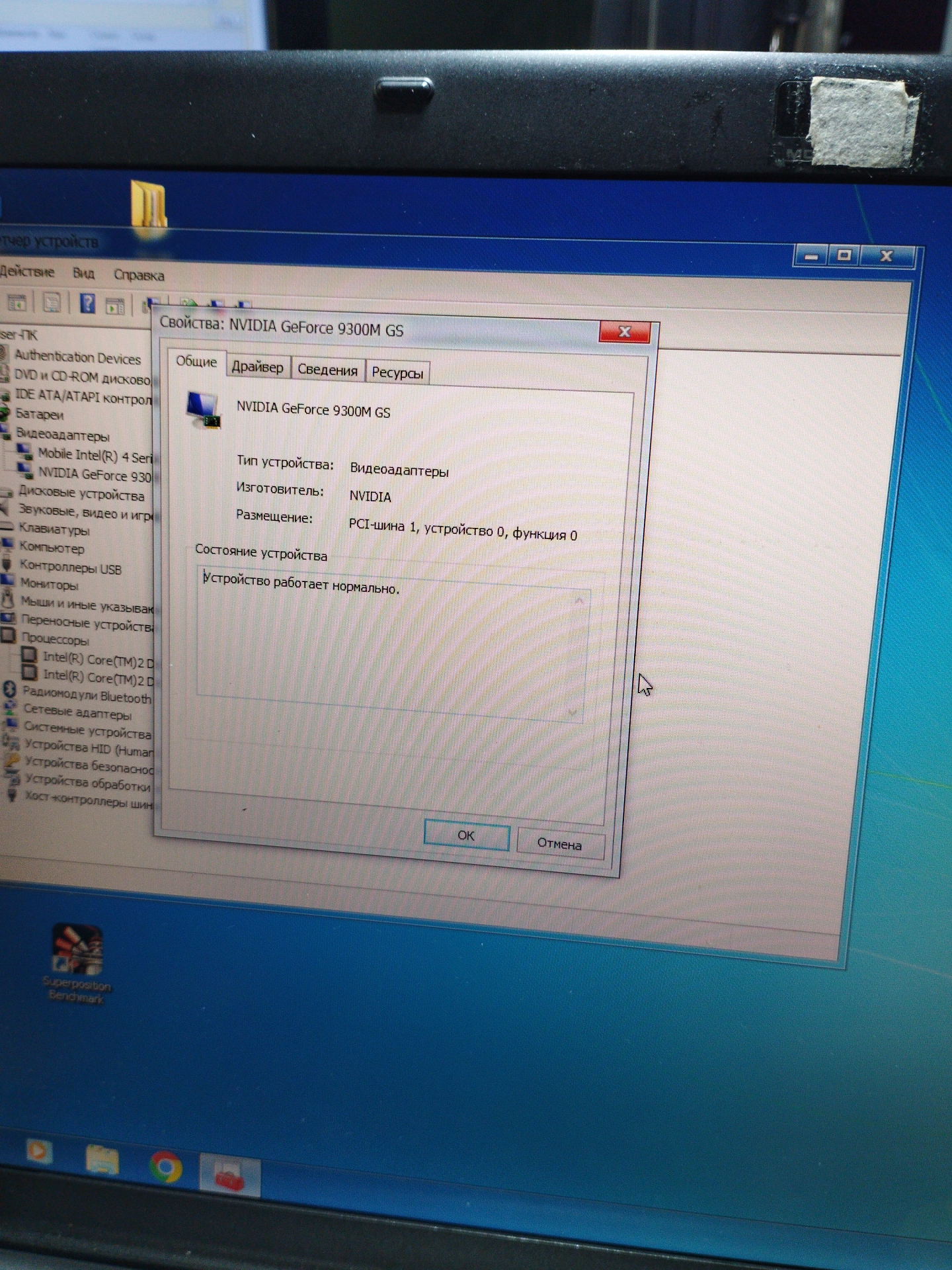
Task: Minimize the Device Manager window
Action: click(x=812, y=255)
